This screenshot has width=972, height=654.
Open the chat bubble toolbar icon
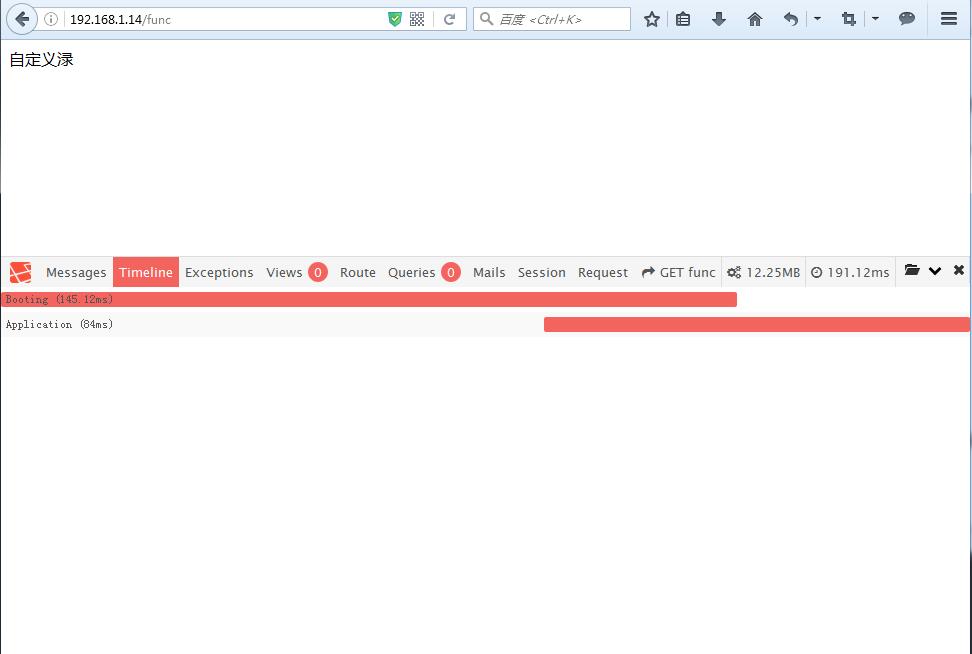pos(907,19)
